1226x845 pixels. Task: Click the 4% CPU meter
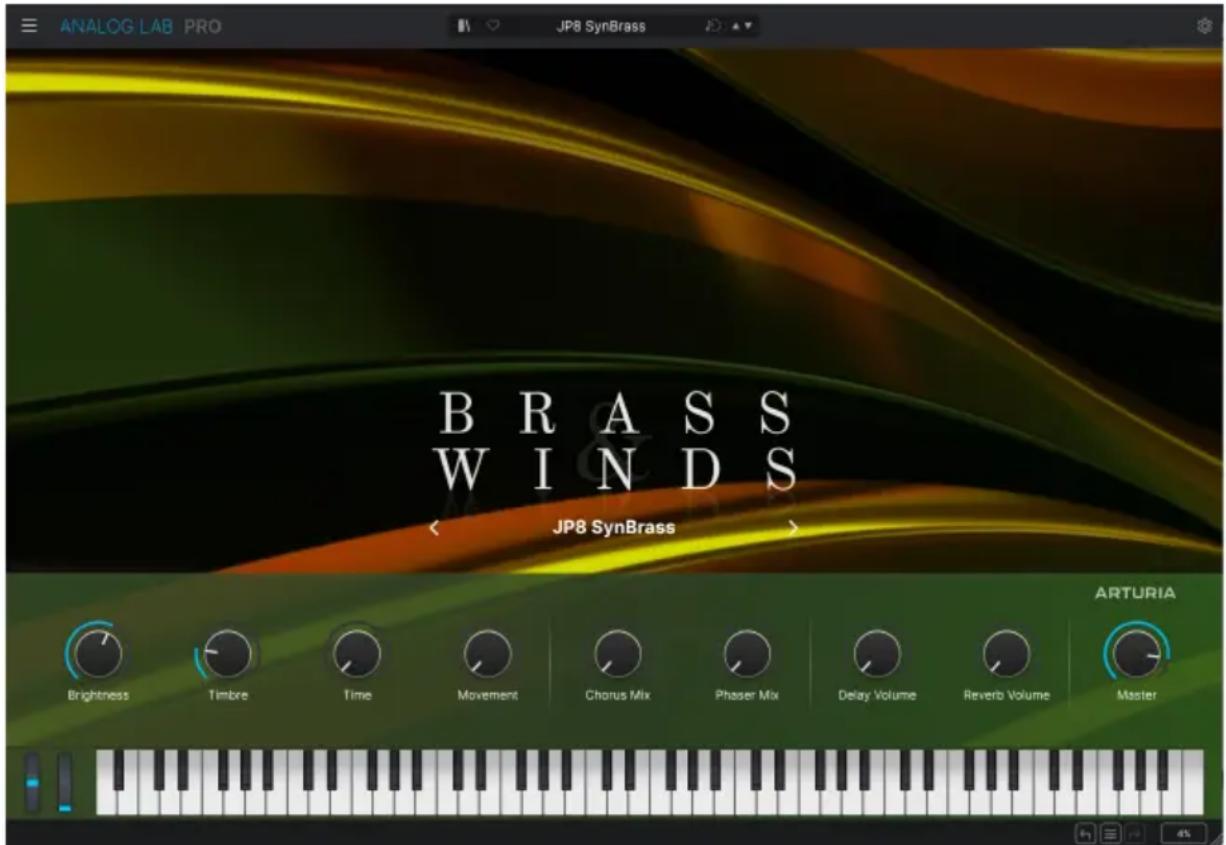1183,832
